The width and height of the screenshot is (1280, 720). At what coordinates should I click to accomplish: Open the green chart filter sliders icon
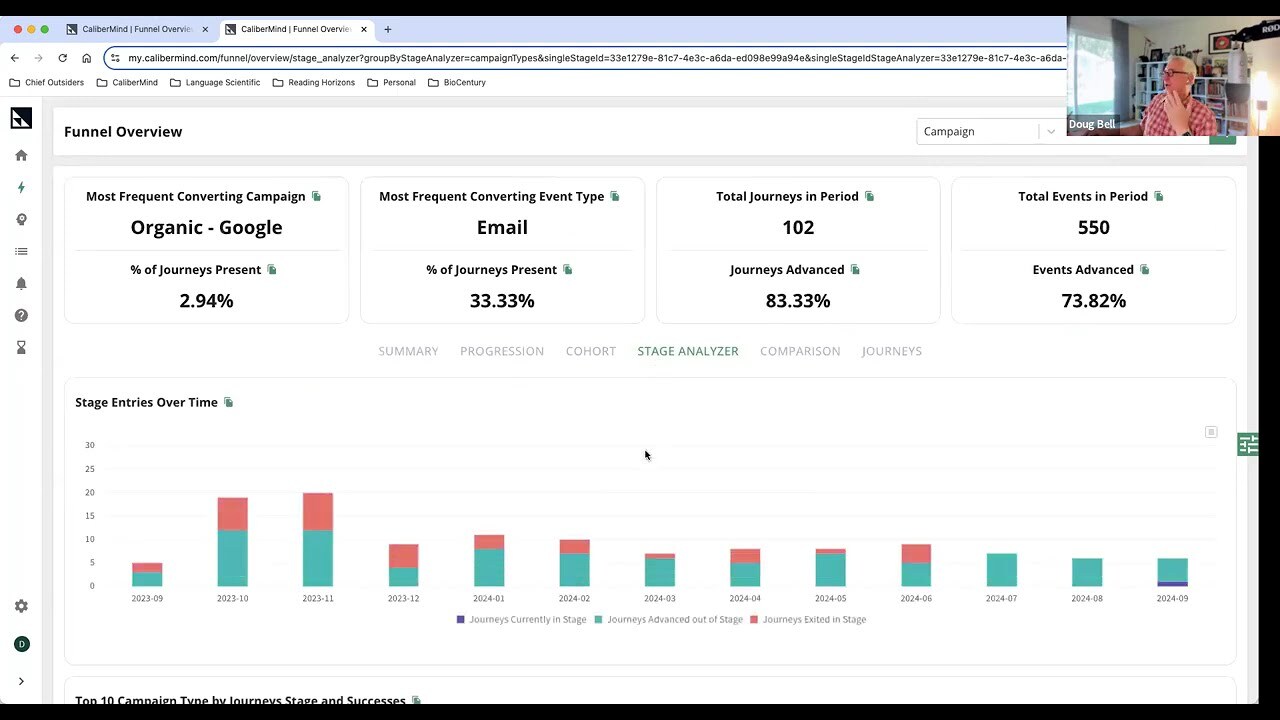[x=1247, y=444]
